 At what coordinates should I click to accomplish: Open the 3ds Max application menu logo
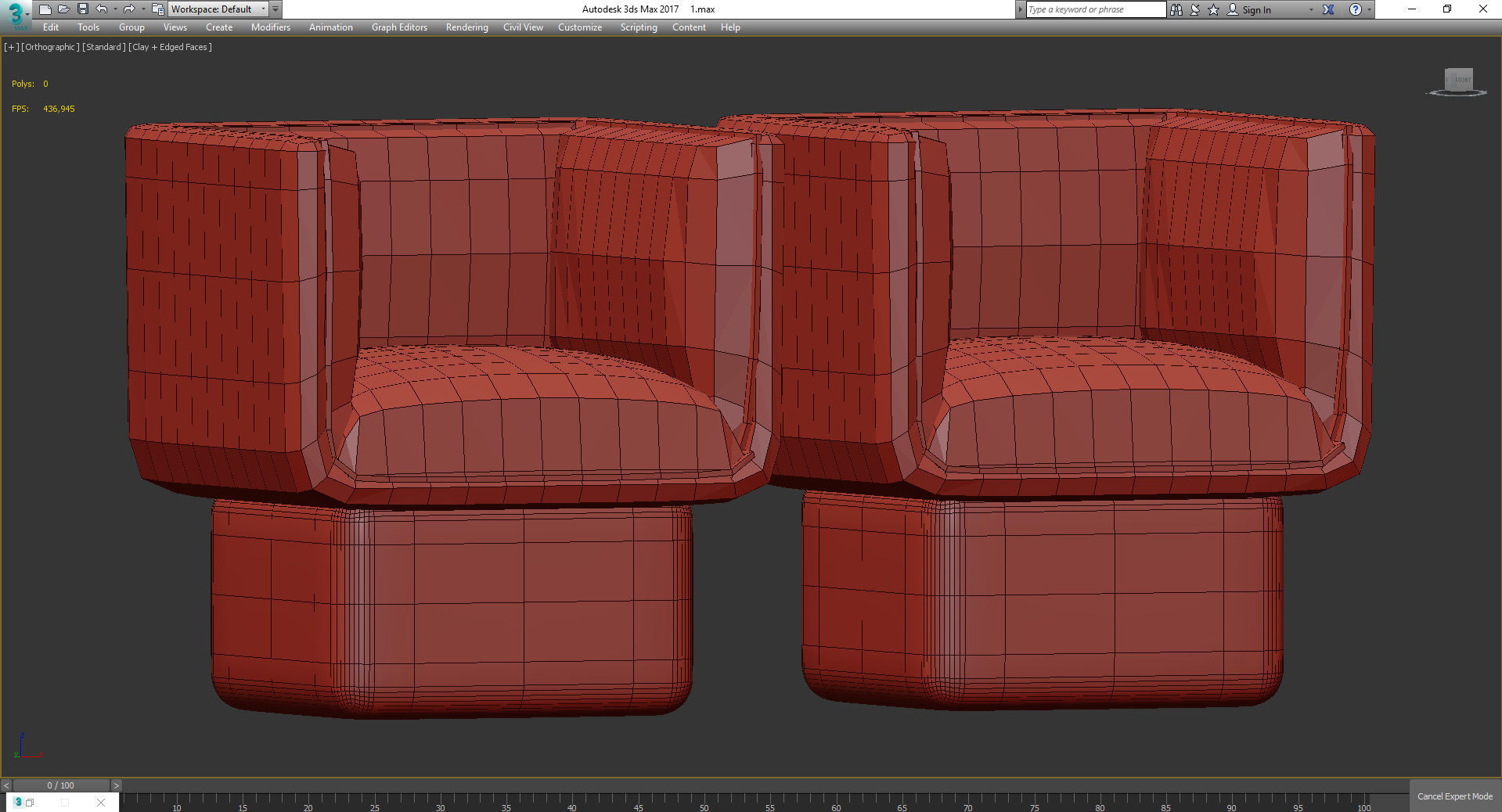pos(16,15)
